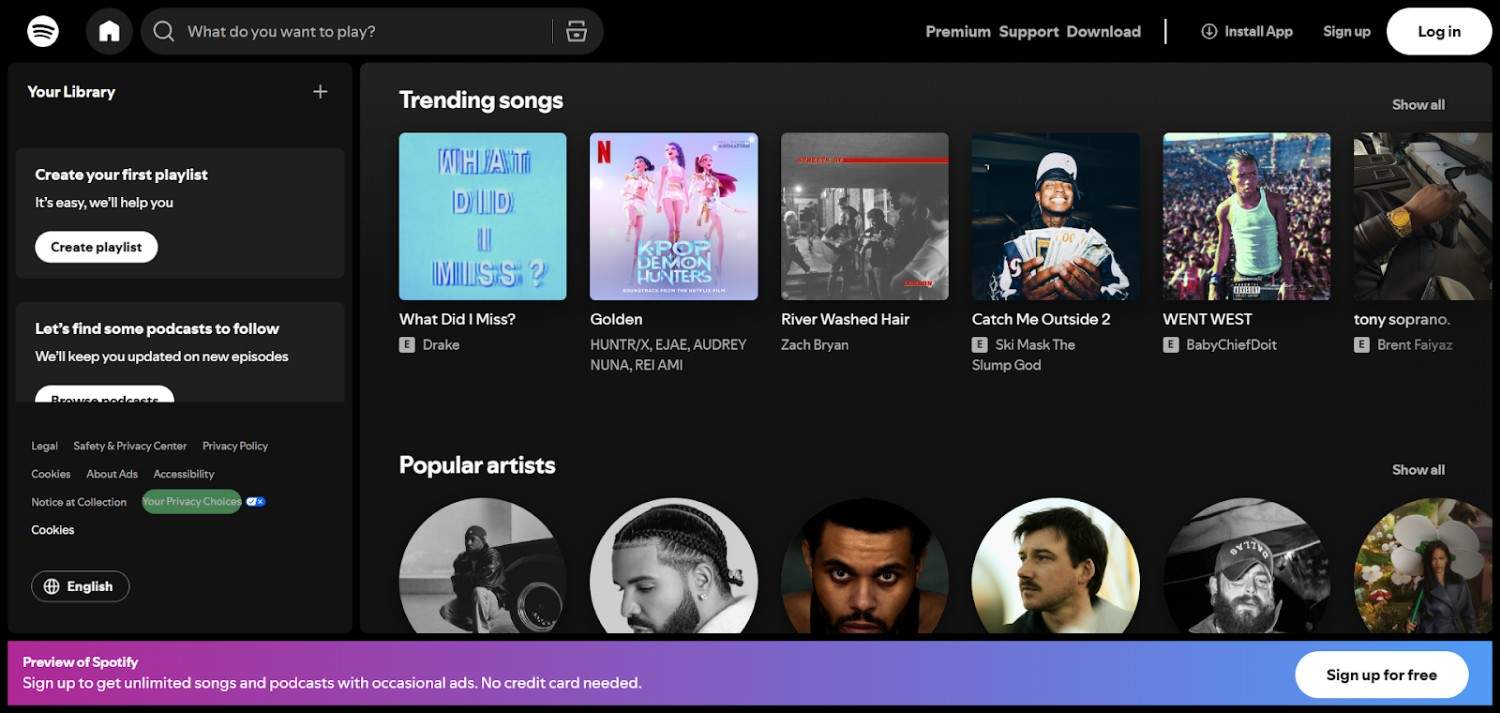The width and height of the screenshot is (1500, 713).
Task: Open the Golden album artwork
Action: pos(673,216)
